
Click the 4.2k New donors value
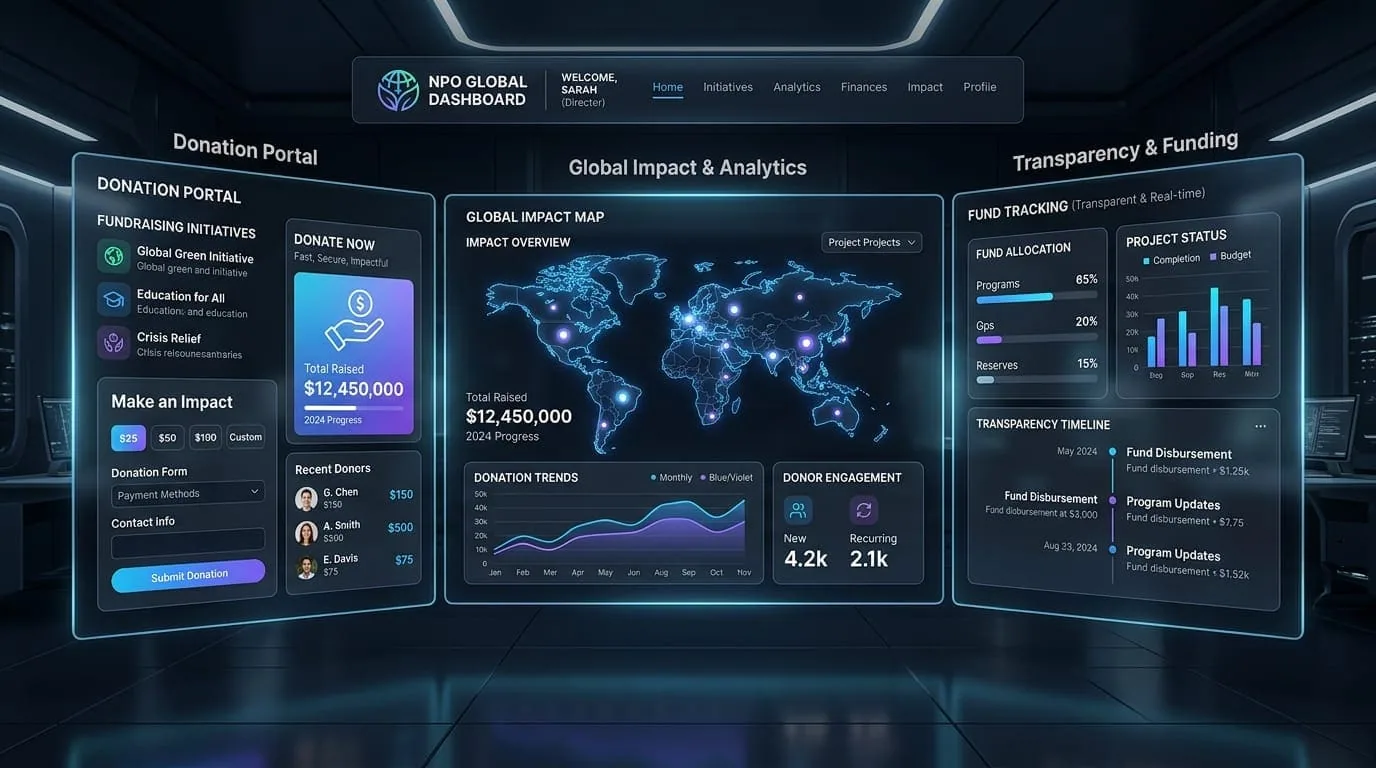(806, 559)
